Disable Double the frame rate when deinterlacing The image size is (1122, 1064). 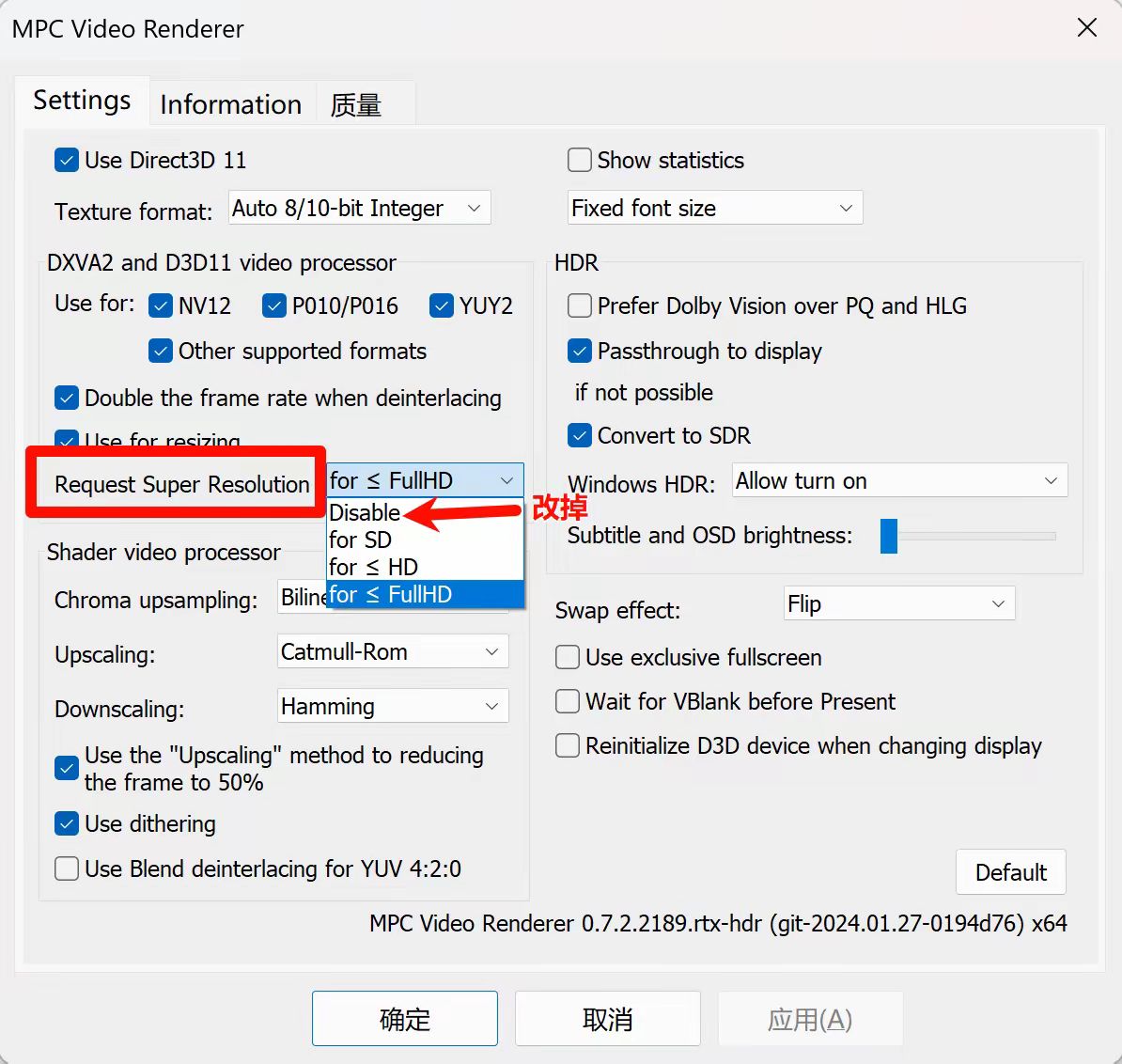click(x=66, y=398)
